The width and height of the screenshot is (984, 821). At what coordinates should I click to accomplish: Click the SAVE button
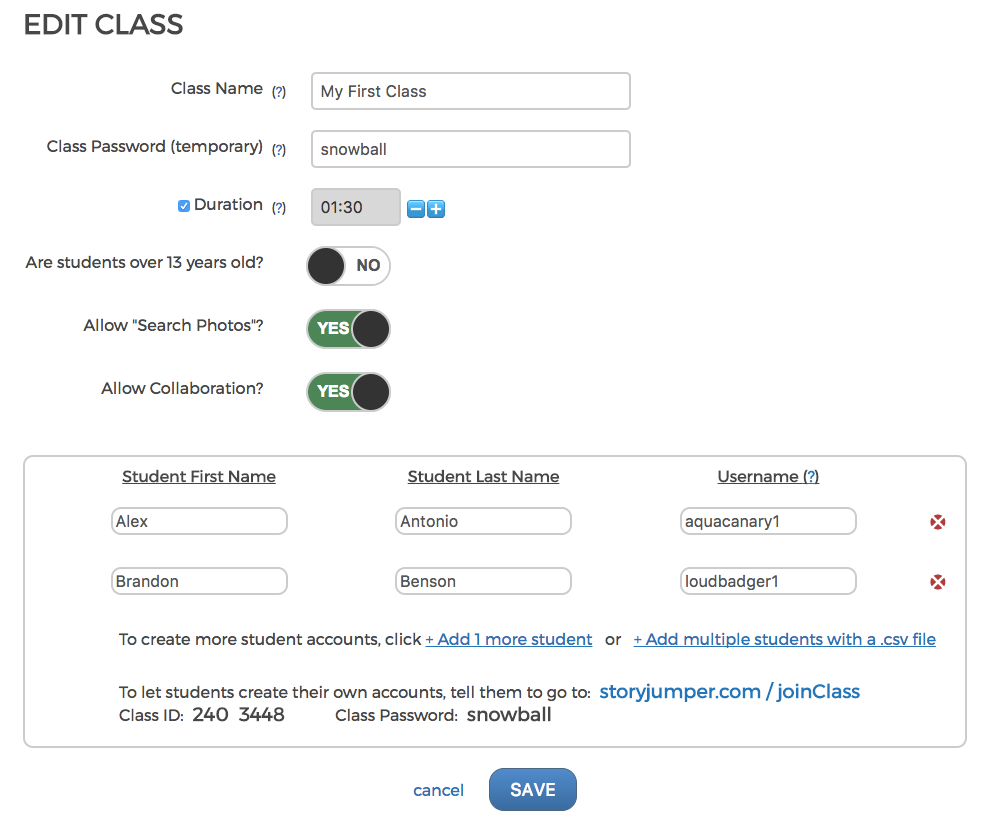point(532,790)
